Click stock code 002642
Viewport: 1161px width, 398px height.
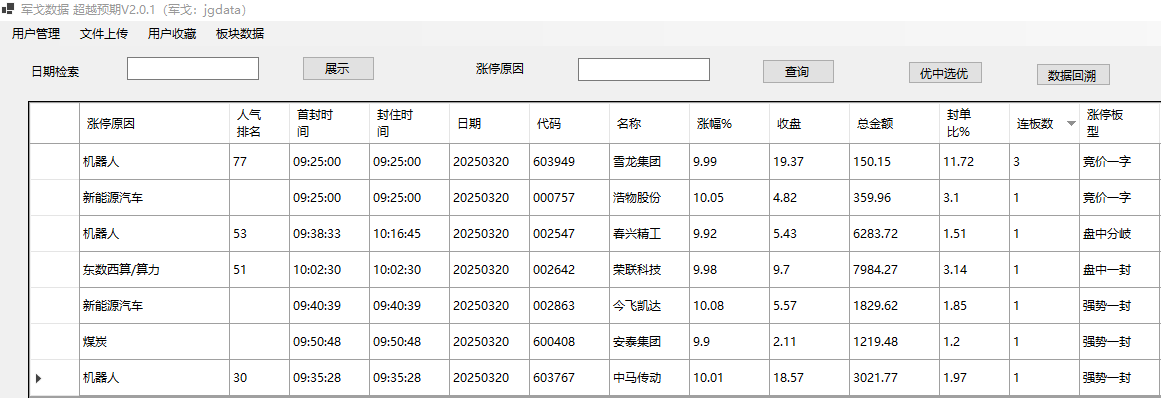pos(569,270)
